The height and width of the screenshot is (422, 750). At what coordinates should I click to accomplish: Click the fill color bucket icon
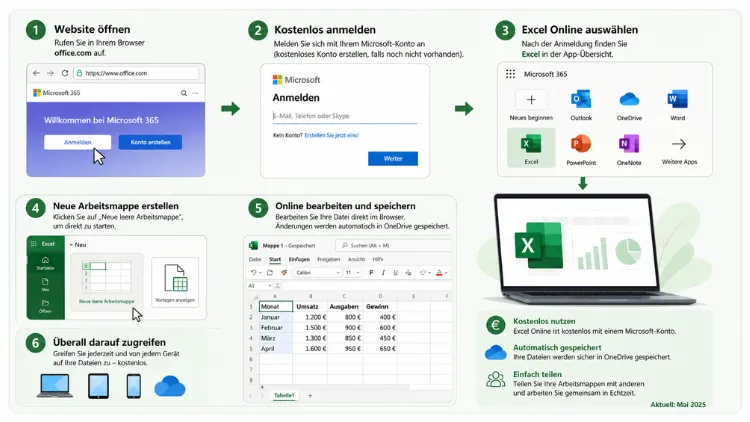422,273
